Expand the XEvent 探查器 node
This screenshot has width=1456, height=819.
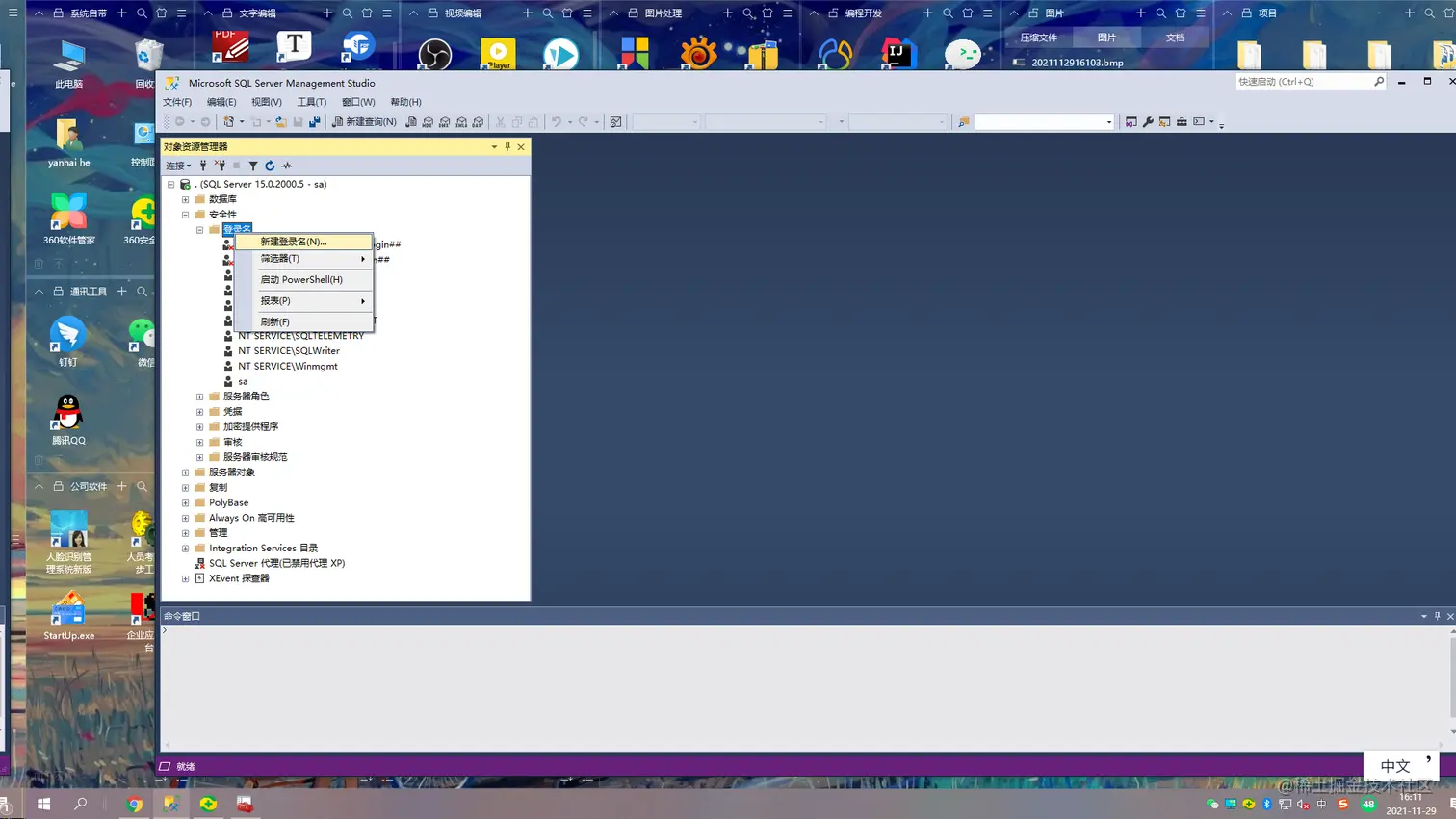186,578
